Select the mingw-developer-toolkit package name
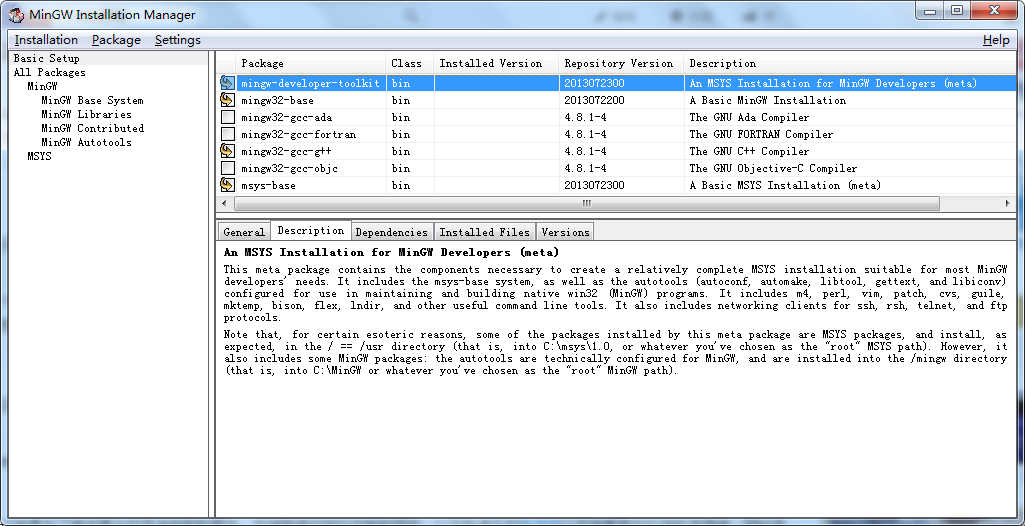This screenshot has height=526, width=1025. tap(310, 84)
